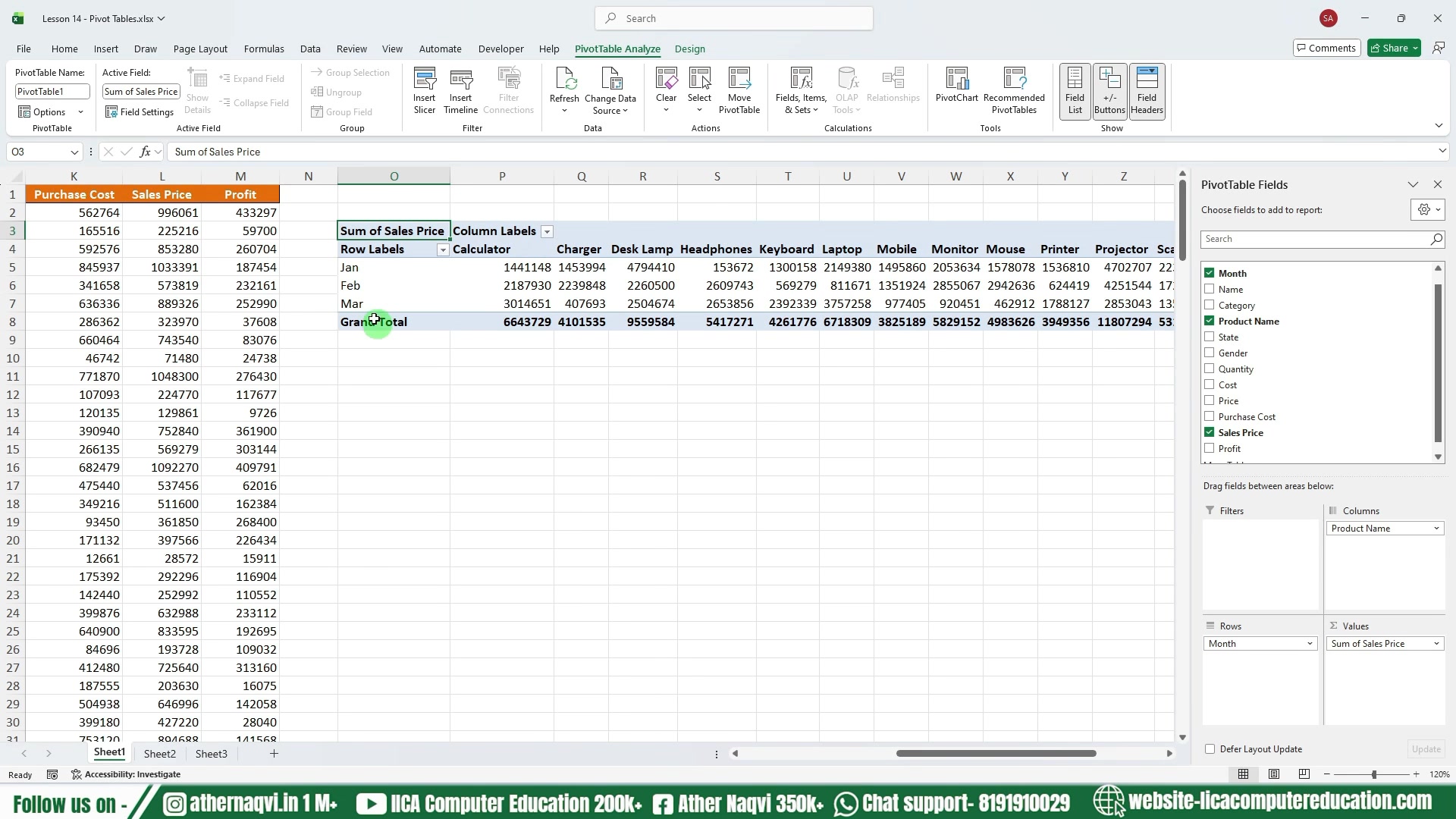Open the PivotTable Fields gear tools menu

coord(1428,209)
